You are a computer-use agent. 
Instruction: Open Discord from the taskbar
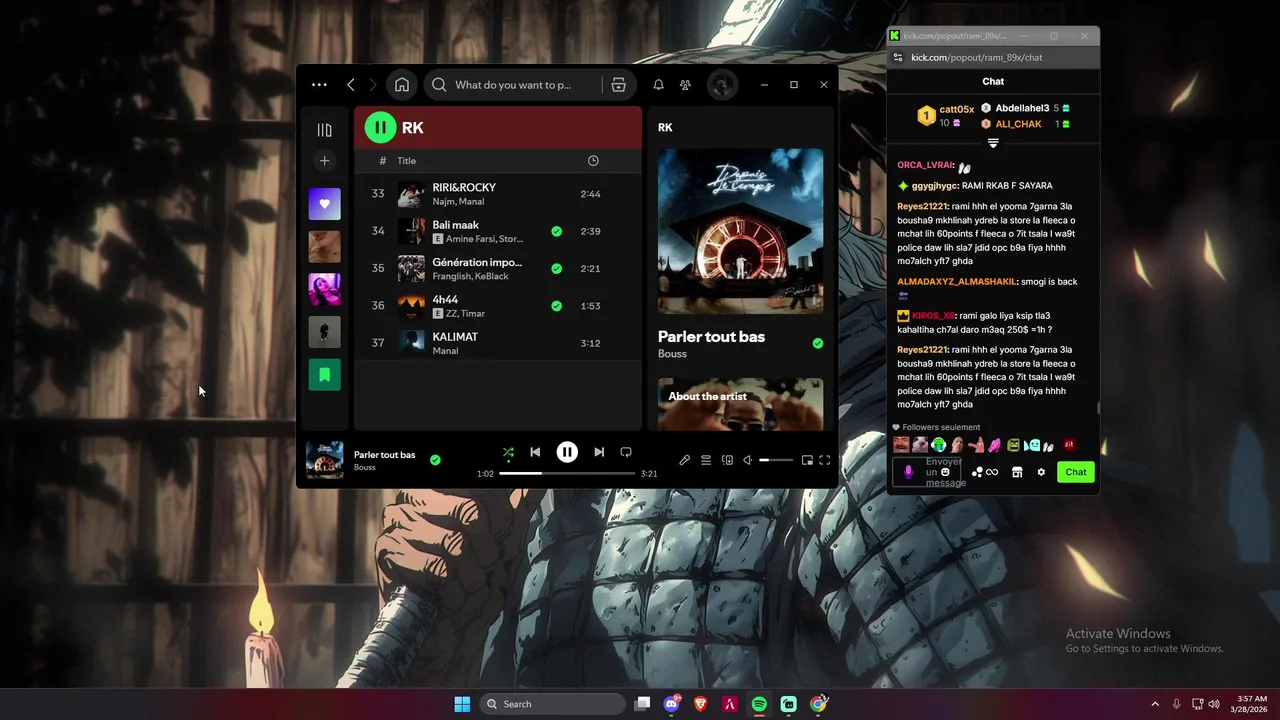671,704
